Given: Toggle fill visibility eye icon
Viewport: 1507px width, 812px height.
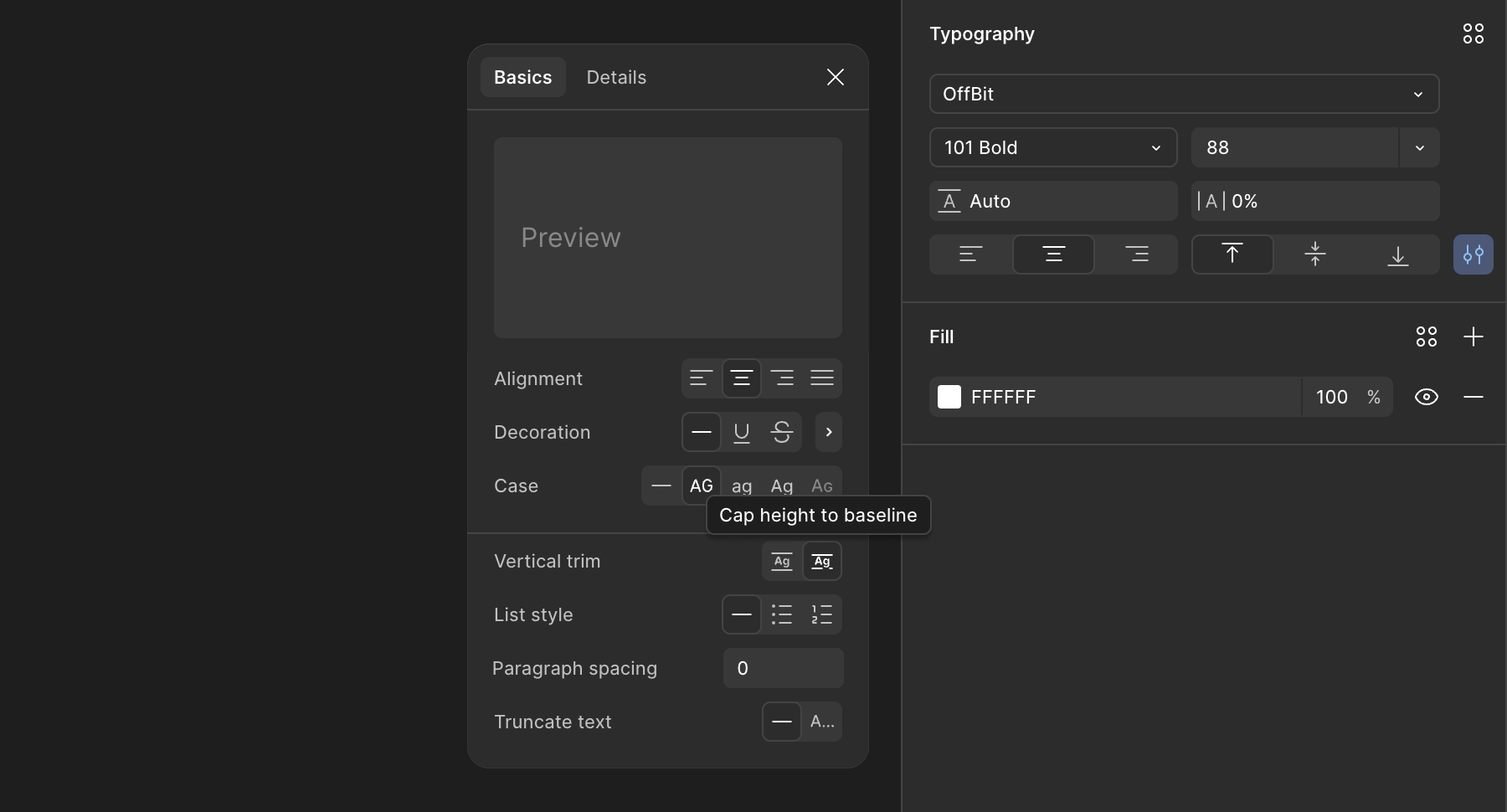Looking at the screenshot, I should point(1427,397).
